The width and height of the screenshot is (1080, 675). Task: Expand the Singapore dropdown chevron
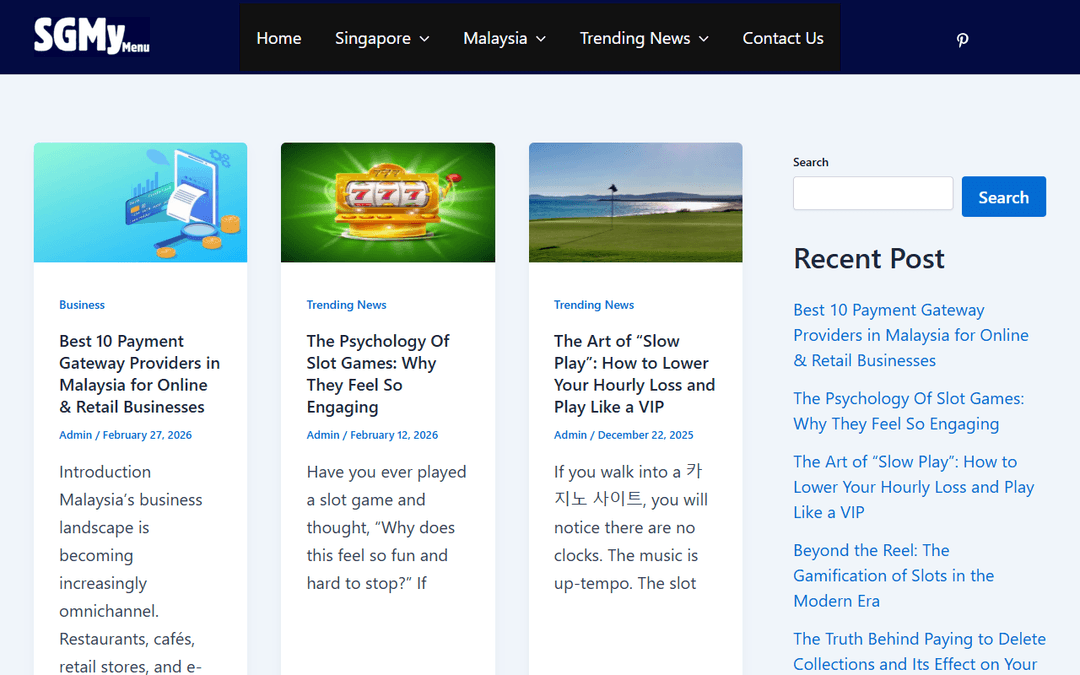424,39
